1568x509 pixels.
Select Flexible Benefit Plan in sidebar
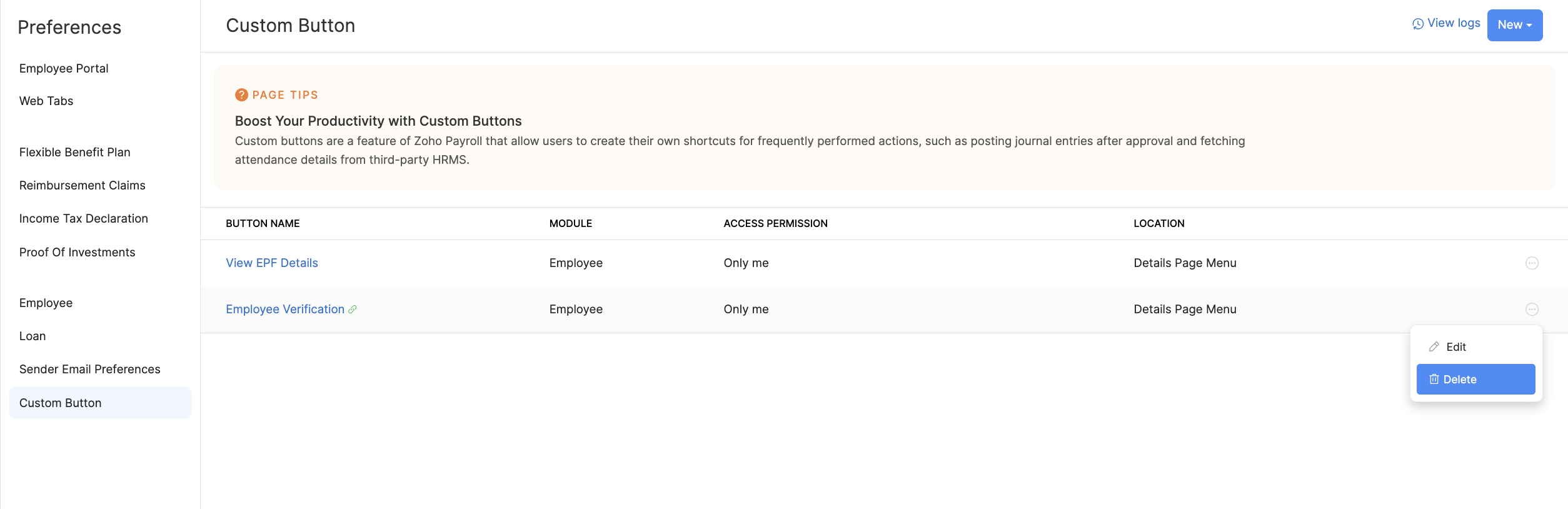coord(75,153)
